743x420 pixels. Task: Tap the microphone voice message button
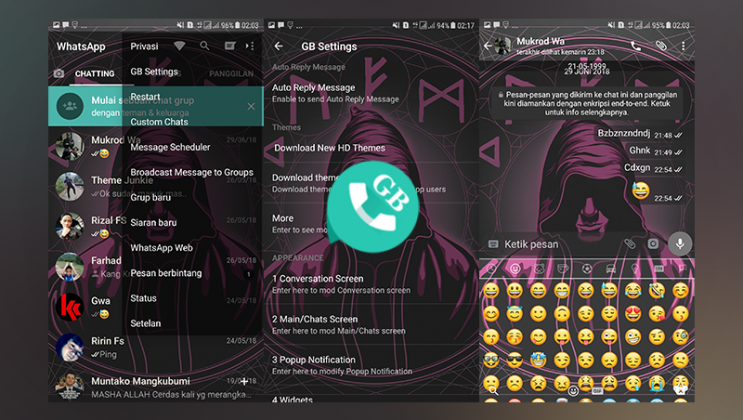(x=680, y=244)
